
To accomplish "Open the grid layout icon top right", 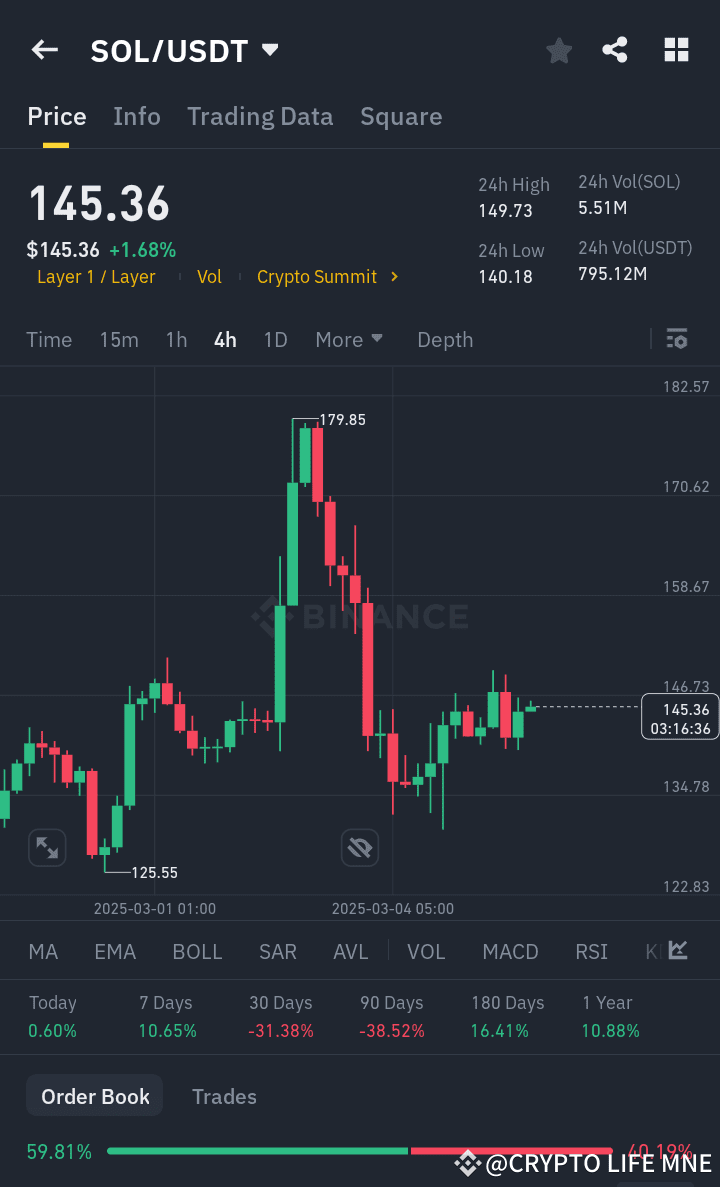I will pos(676,49).
